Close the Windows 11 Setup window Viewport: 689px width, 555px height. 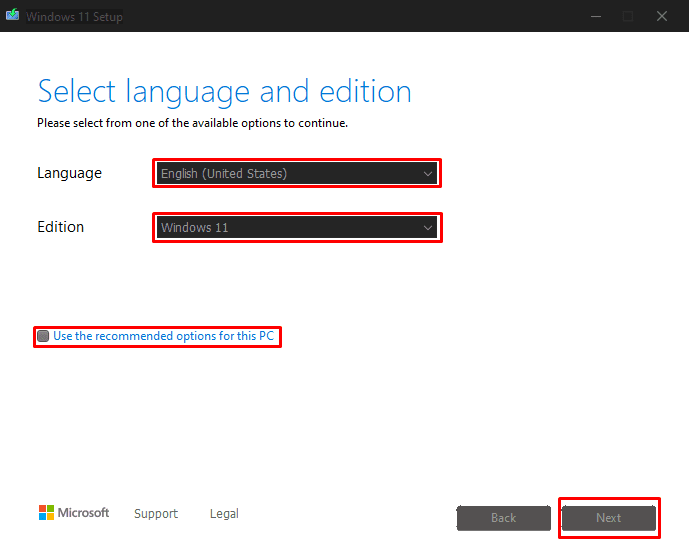662,16
